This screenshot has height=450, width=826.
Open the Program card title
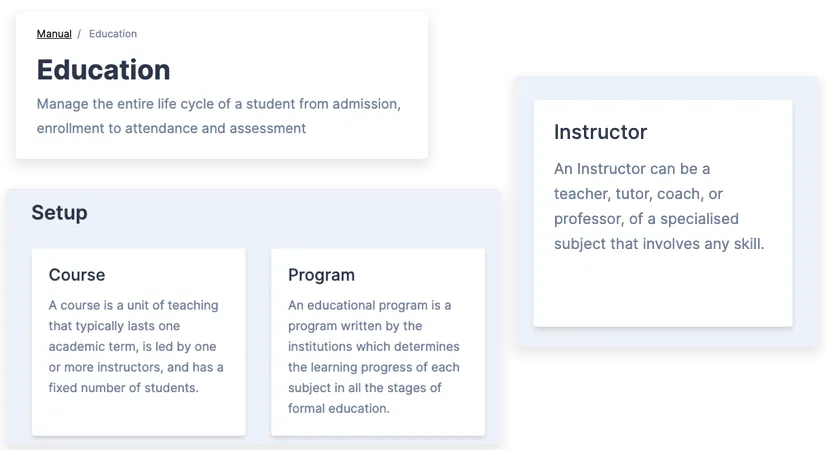pyautogui.click(x=321, y=275)
